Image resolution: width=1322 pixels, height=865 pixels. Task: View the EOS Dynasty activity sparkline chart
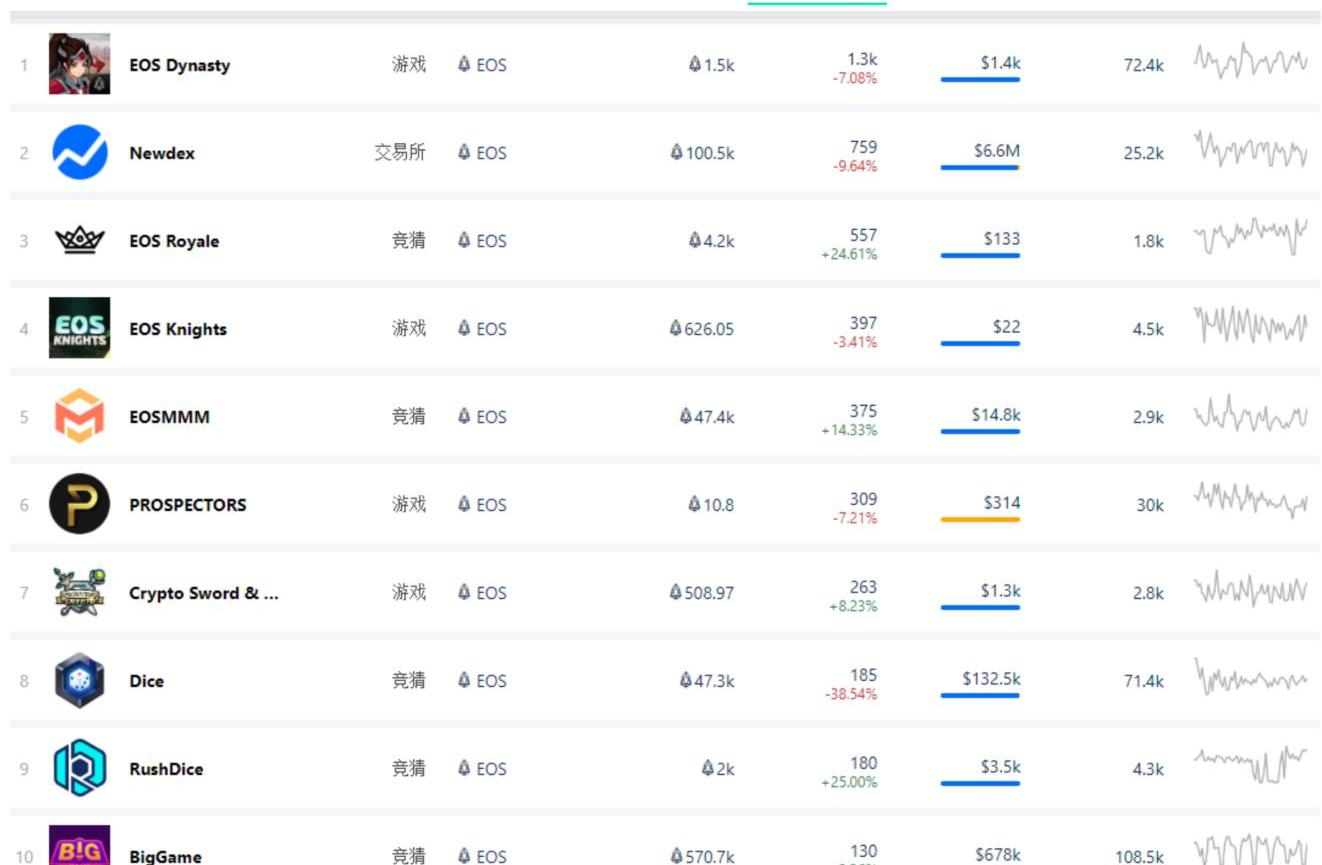point(1250,61)
